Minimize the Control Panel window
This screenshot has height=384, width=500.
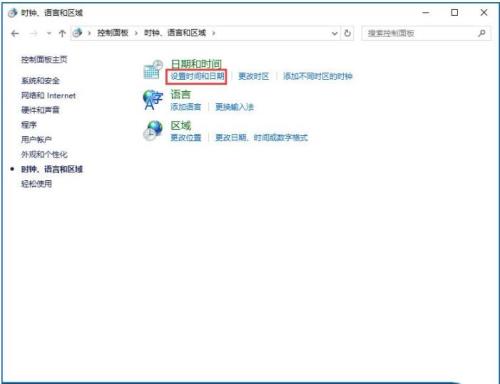coord(426,13)
